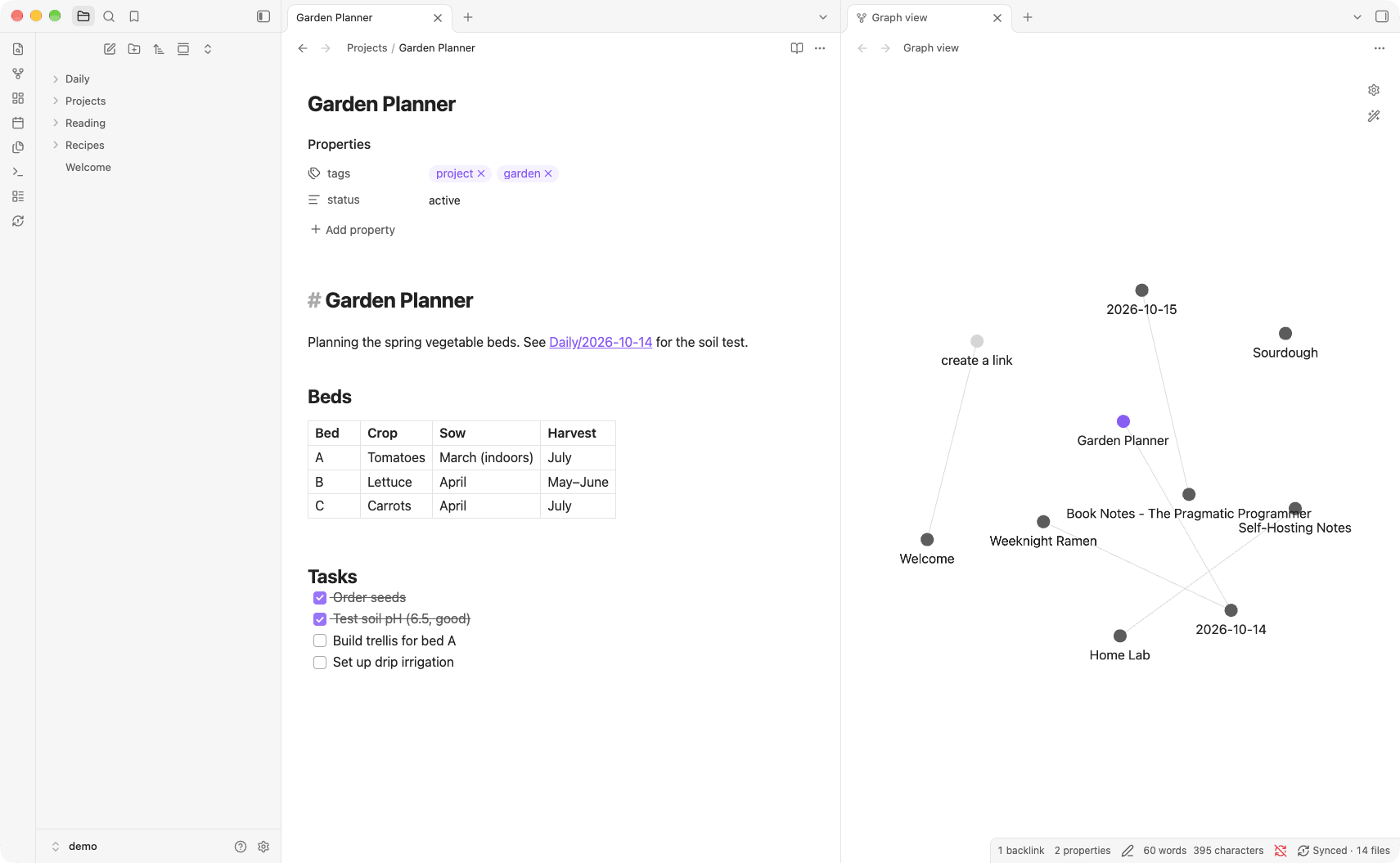Open graph settings gear icon
The image size is (1400, 863).
(x=1374, y=90)
